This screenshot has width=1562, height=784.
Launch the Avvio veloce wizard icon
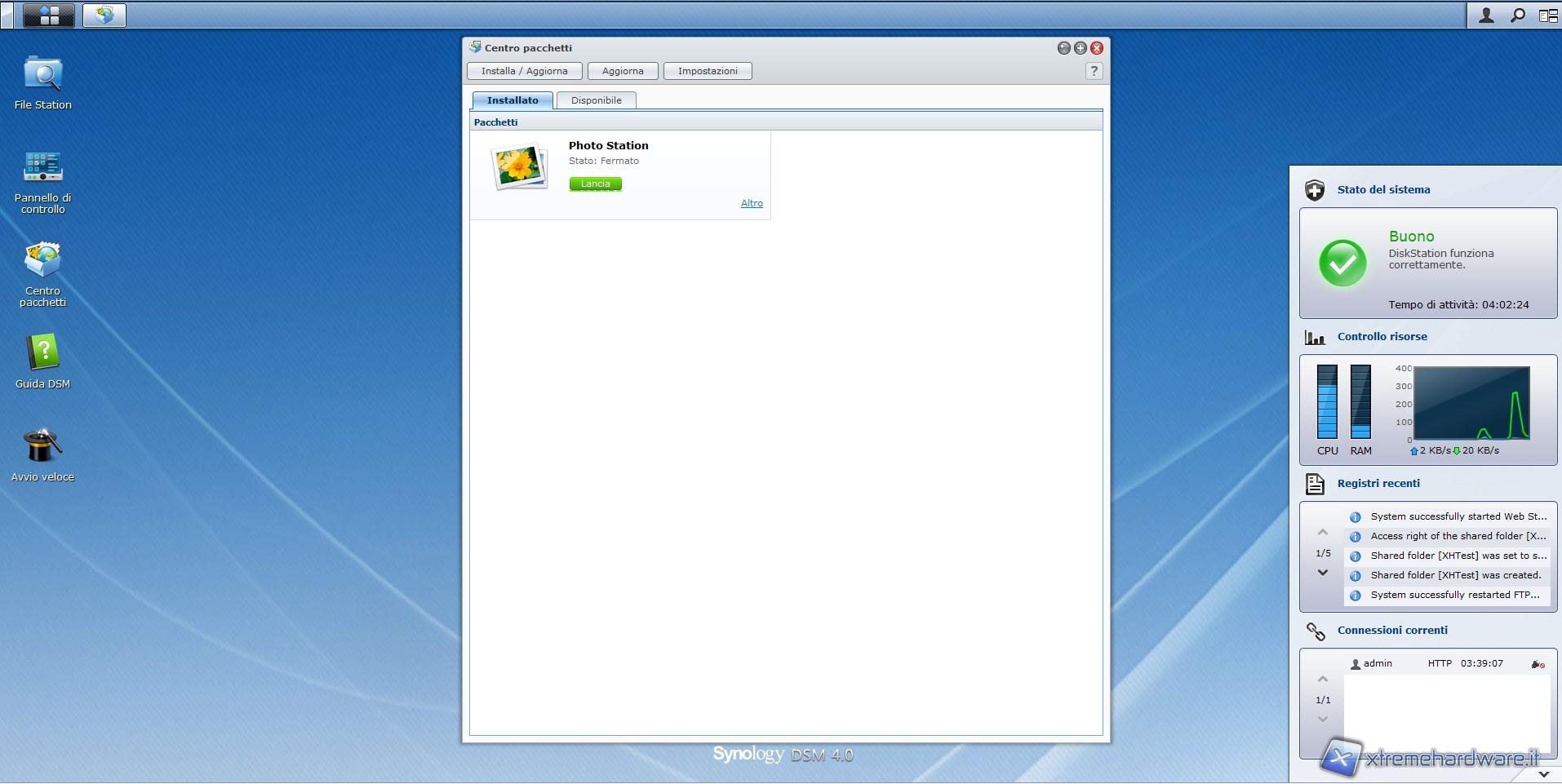click(42, 447)
